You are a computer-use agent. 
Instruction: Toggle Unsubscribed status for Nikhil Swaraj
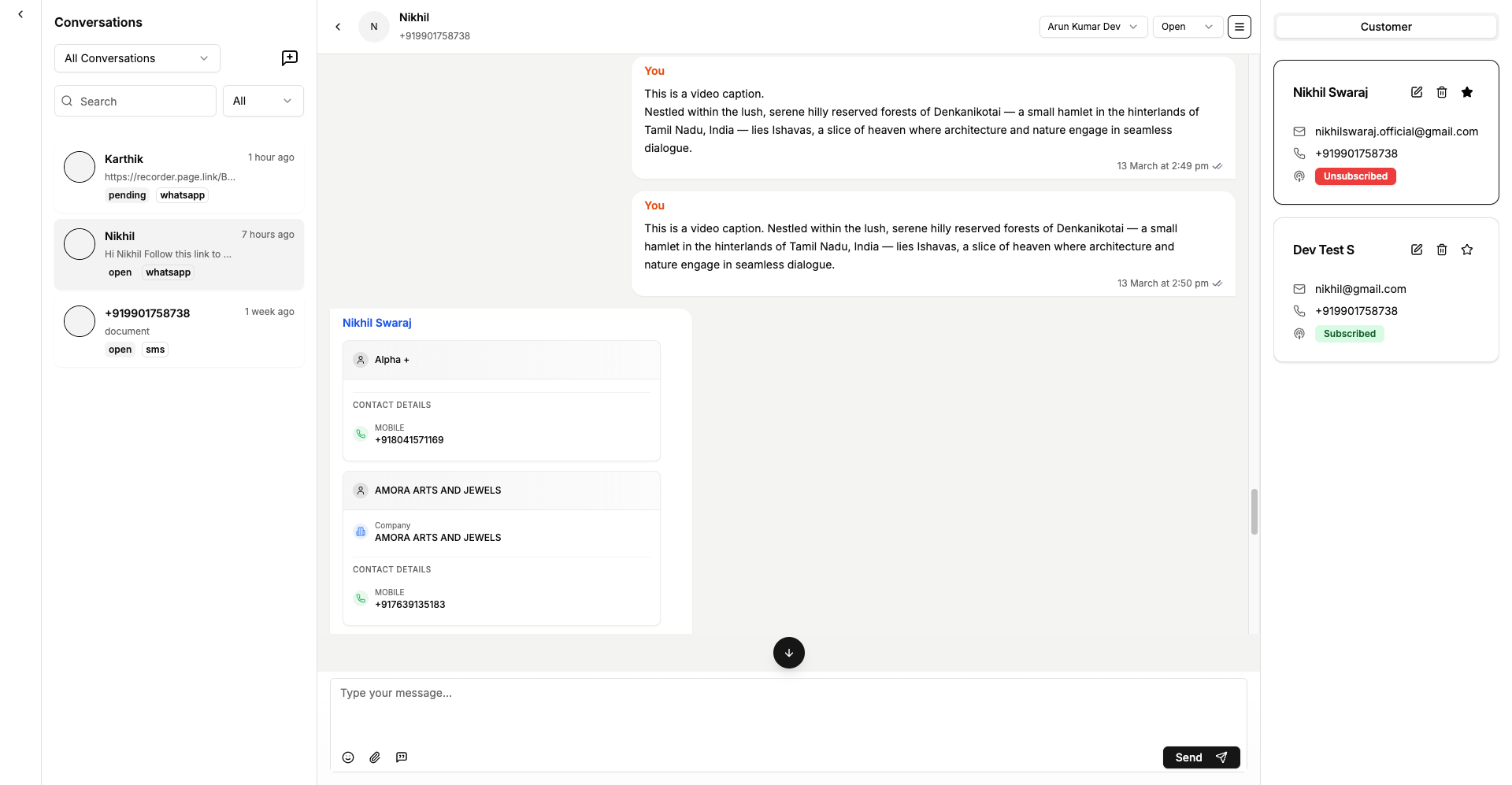pyautogui.click(x=1355, y=176)
